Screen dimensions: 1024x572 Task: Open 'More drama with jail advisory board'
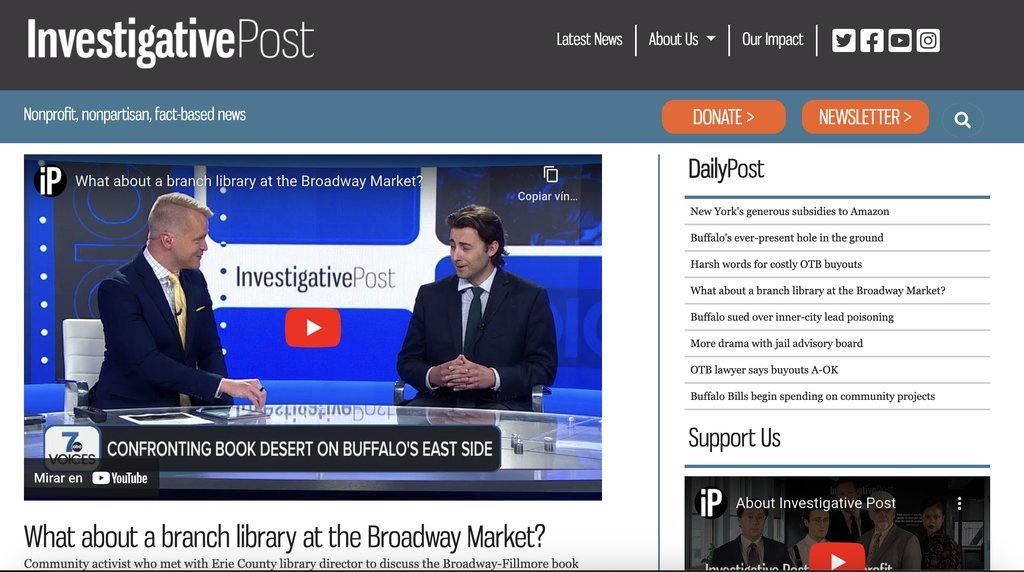tap(776, 343)
